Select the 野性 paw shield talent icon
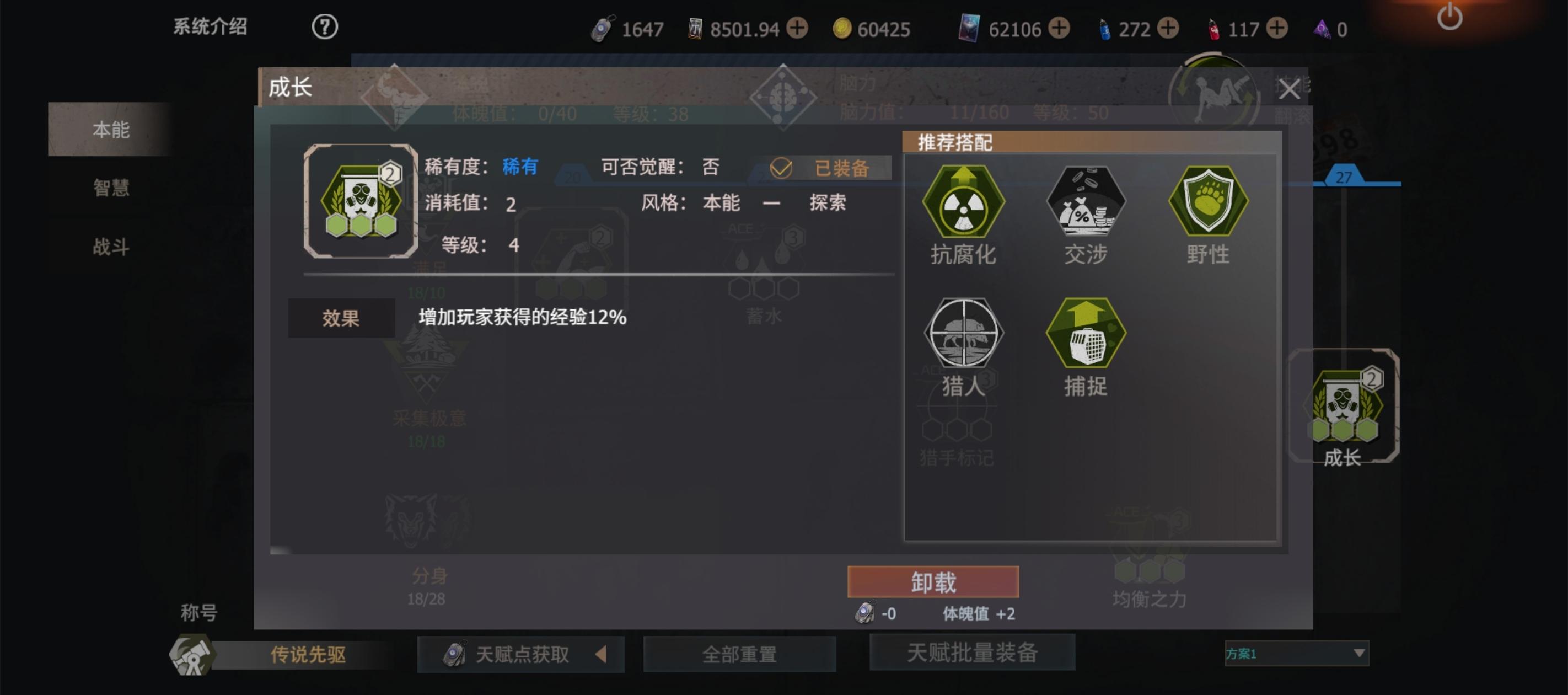This screenshot has height=695, width=1568. [1209, 202]
